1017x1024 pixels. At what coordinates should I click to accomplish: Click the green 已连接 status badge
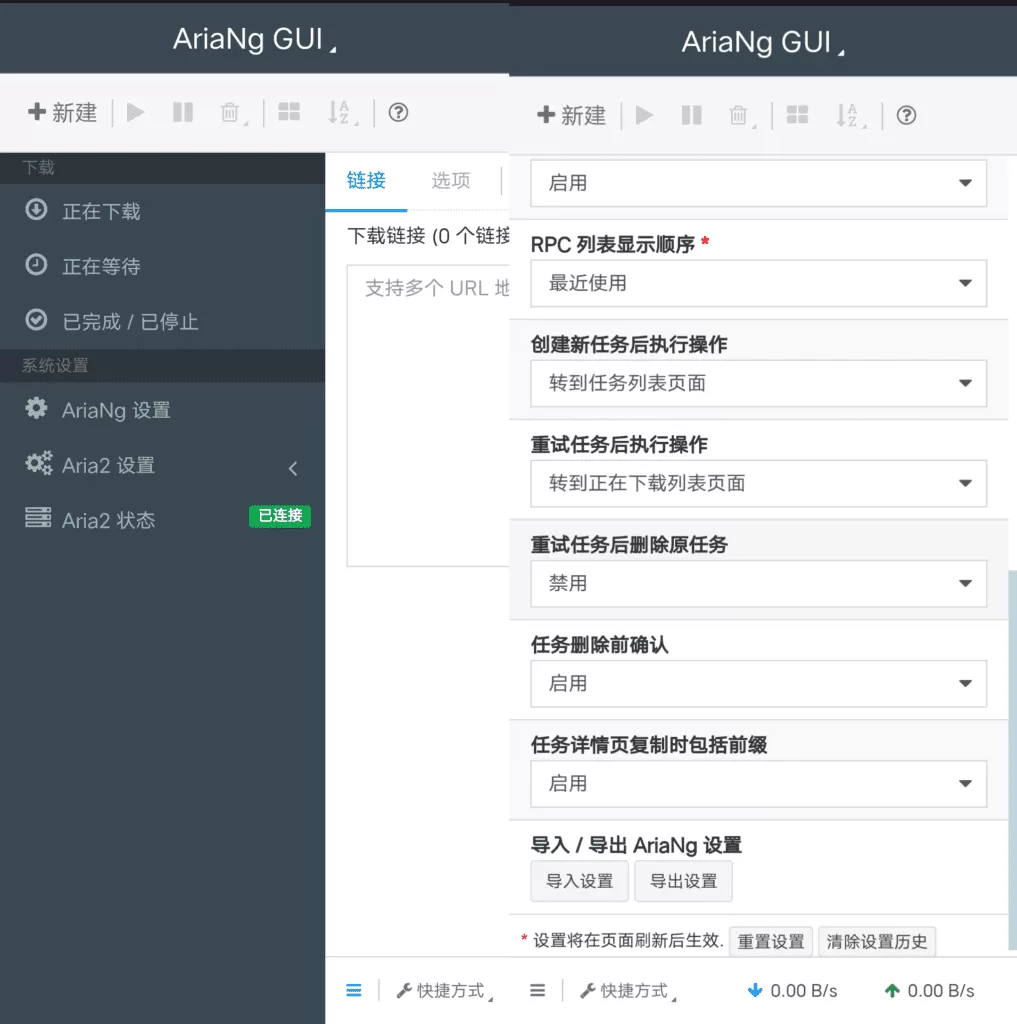(x=280, y=516)
